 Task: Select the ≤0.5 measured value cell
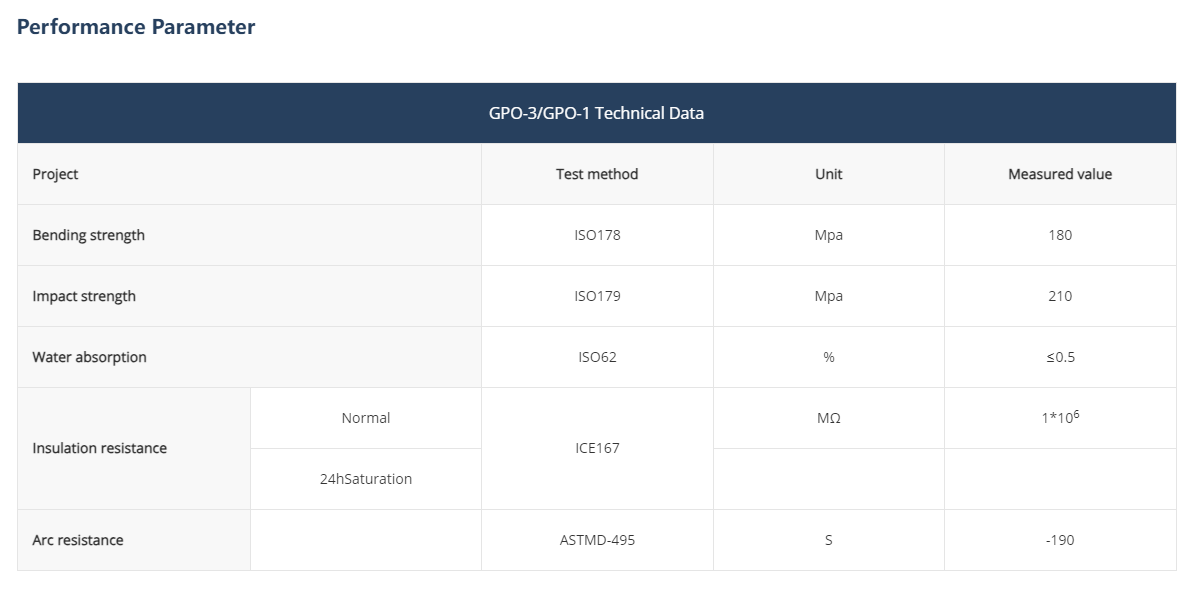click(1060, 357)
